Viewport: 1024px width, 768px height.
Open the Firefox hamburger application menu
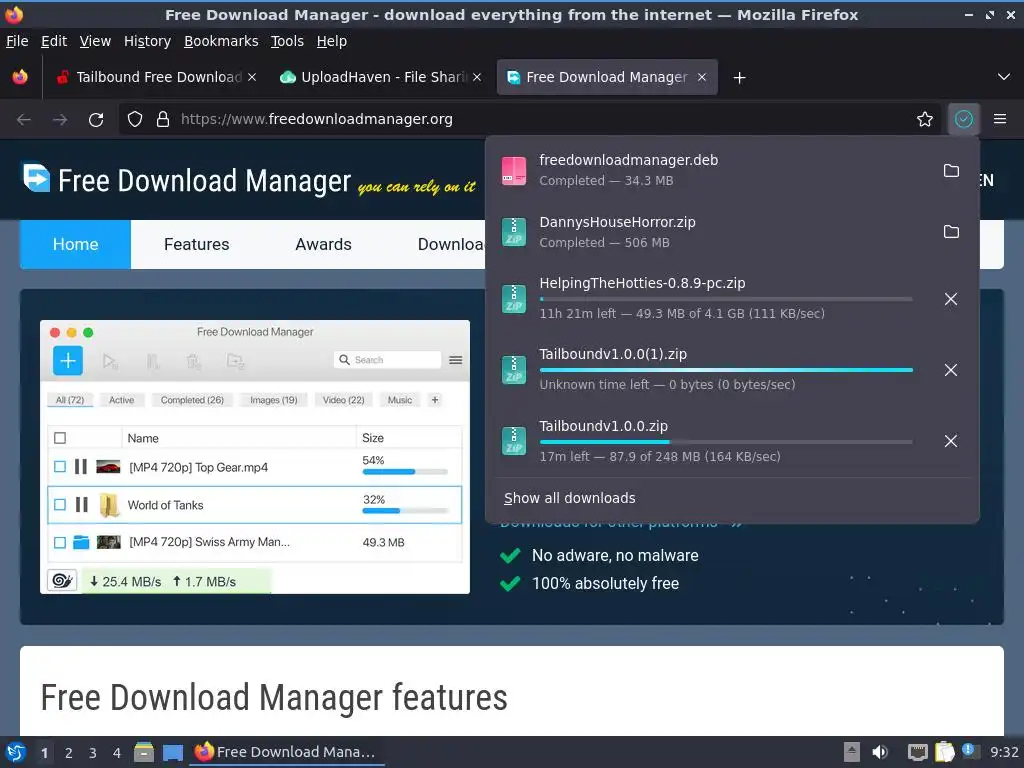[1000, 119]
